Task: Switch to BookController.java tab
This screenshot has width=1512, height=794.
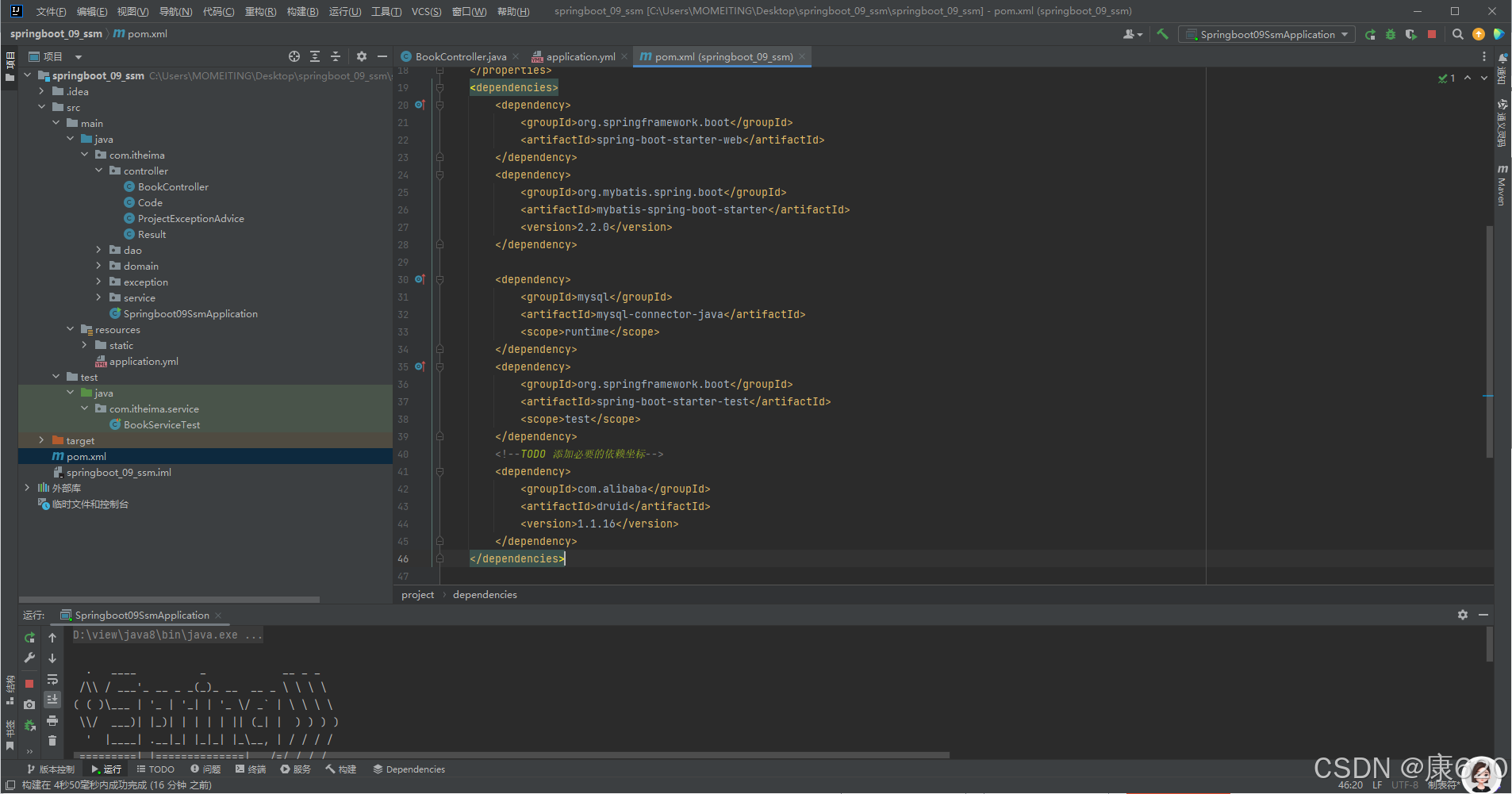Action: pyautogui.click(x=459, y=56)
